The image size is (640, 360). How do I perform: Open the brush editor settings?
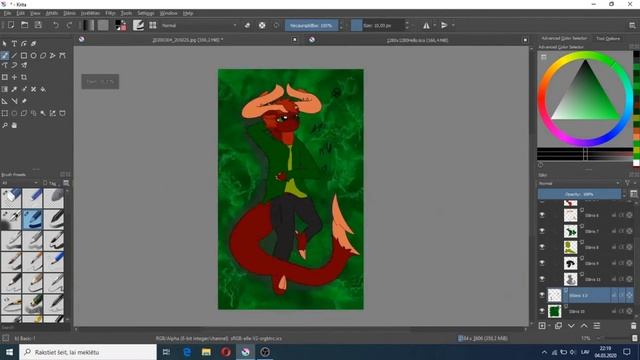[138, 25]
